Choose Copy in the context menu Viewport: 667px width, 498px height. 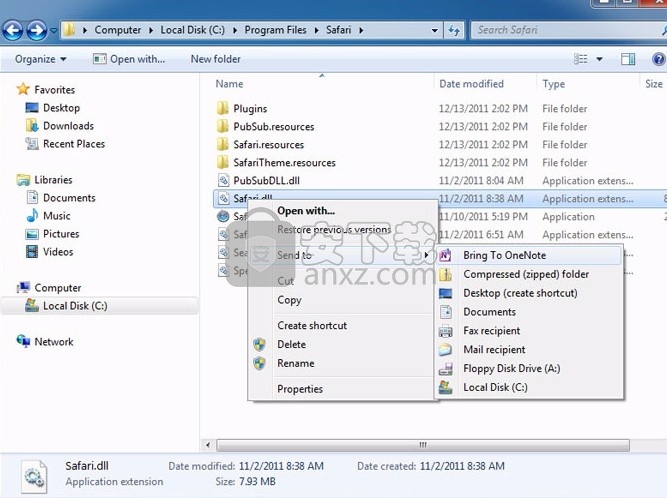tap(289, 300)
